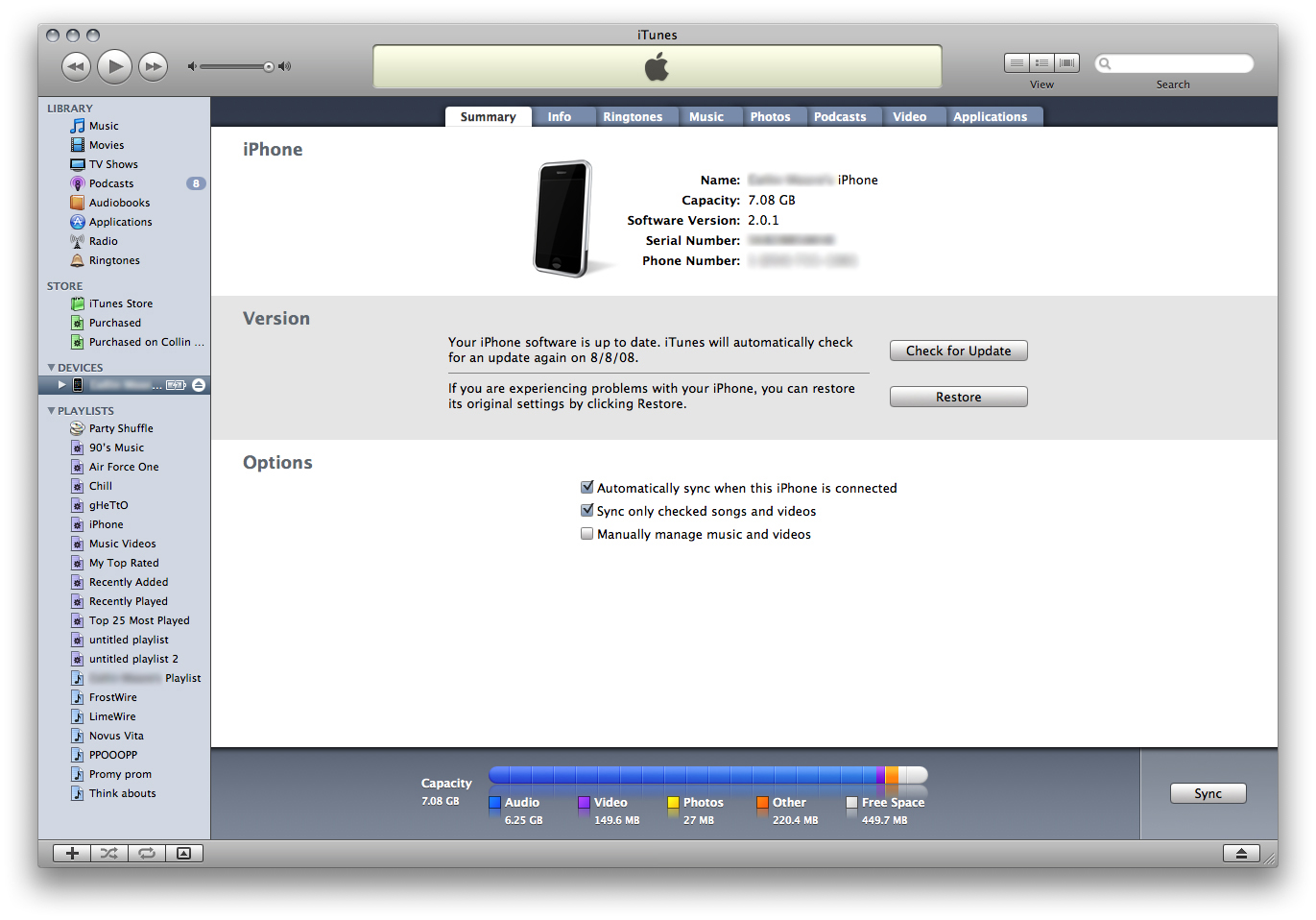Click the yellow Photos legend swatch
Viewport: 1316px width, 920px height.
coord(674,803)
